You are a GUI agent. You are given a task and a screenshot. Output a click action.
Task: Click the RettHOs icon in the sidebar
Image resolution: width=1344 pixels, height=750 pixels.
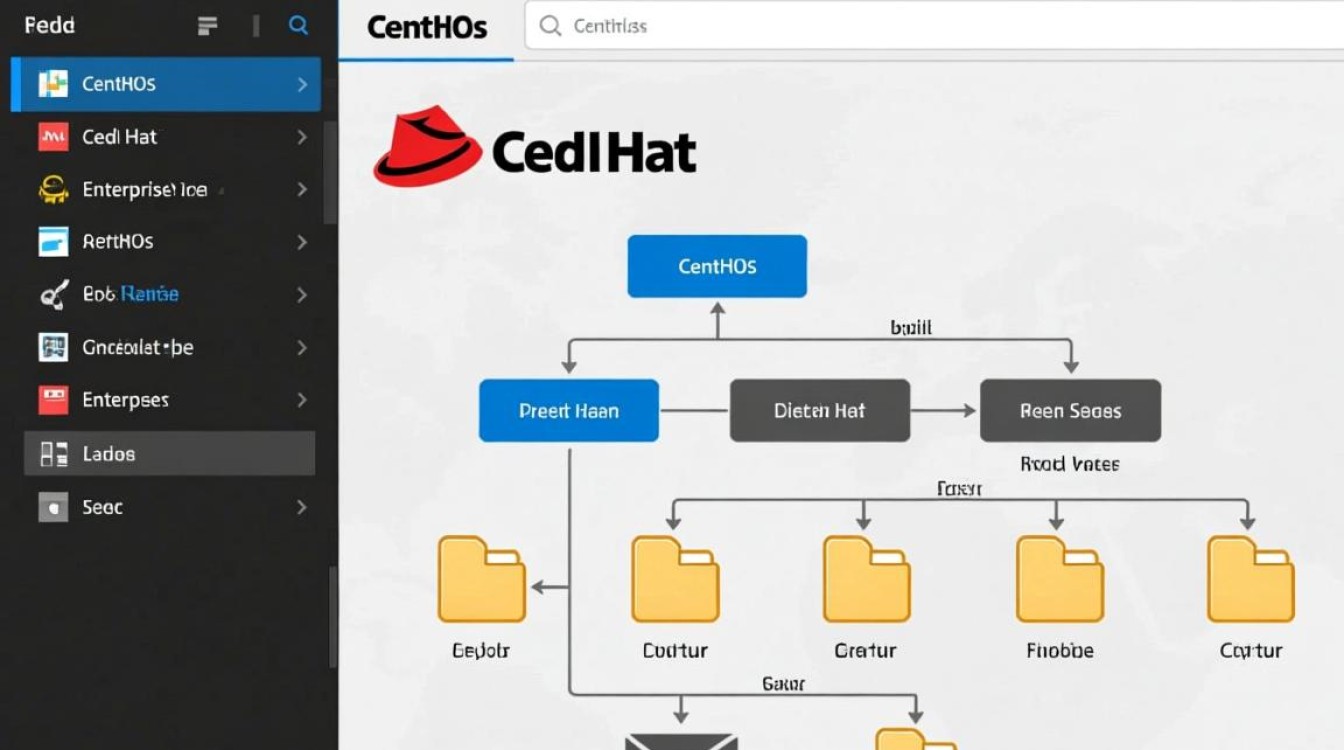pos(53,241)
